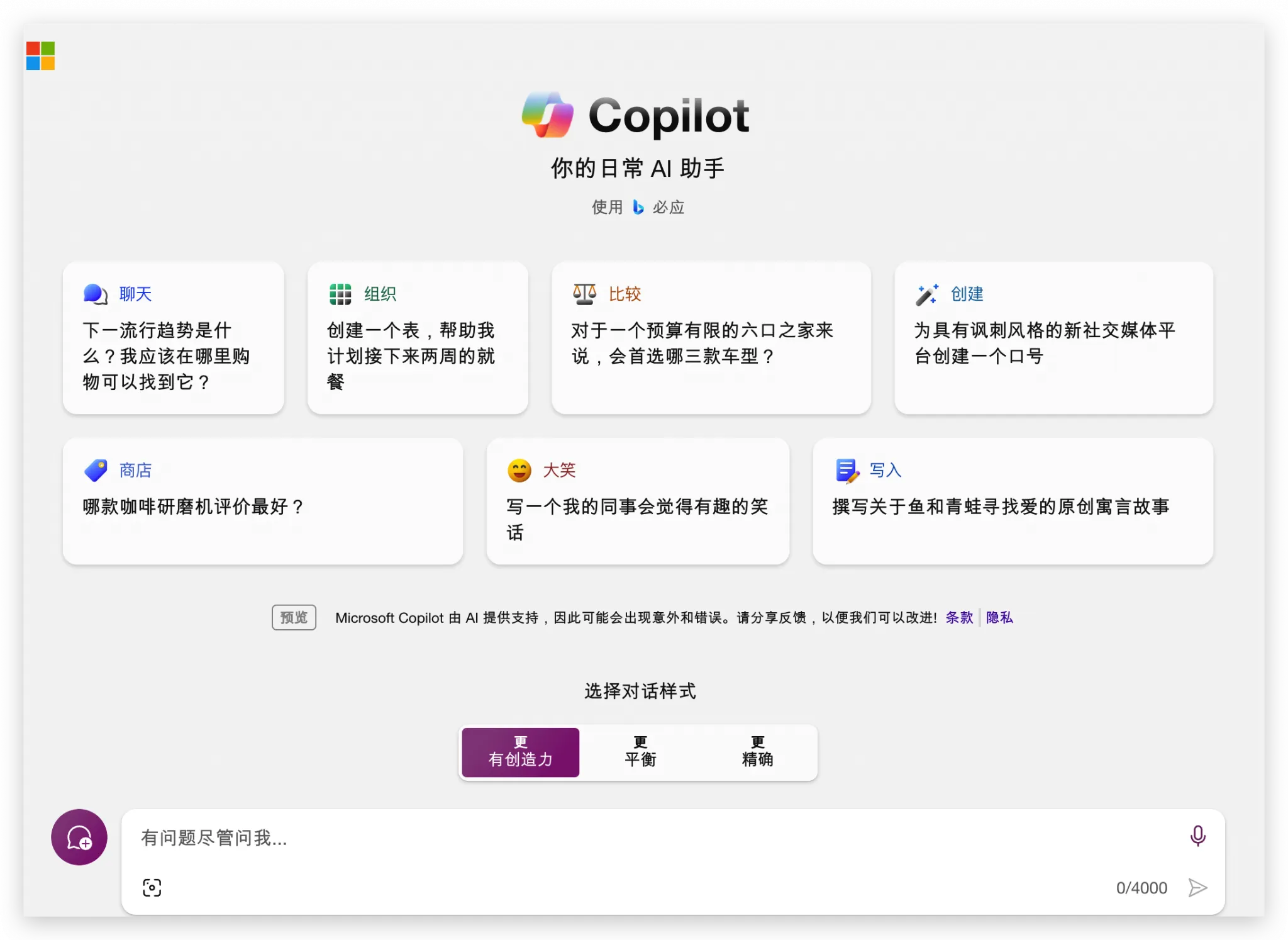Click the new chat bubble icon
Viewport: 1288px width, 940px height.
79,837
